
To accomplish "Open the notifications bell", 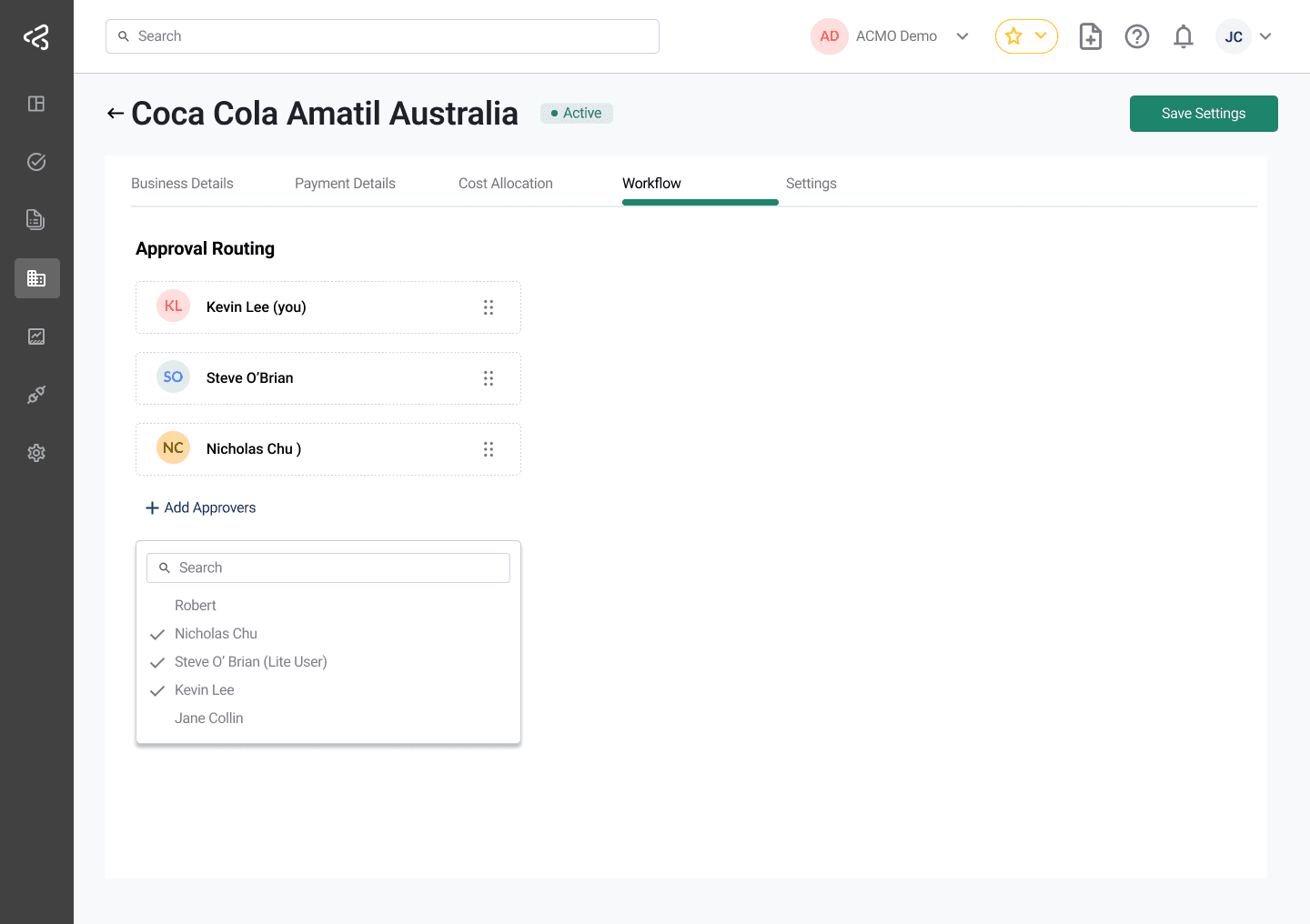I will [x=1184, y=36].
